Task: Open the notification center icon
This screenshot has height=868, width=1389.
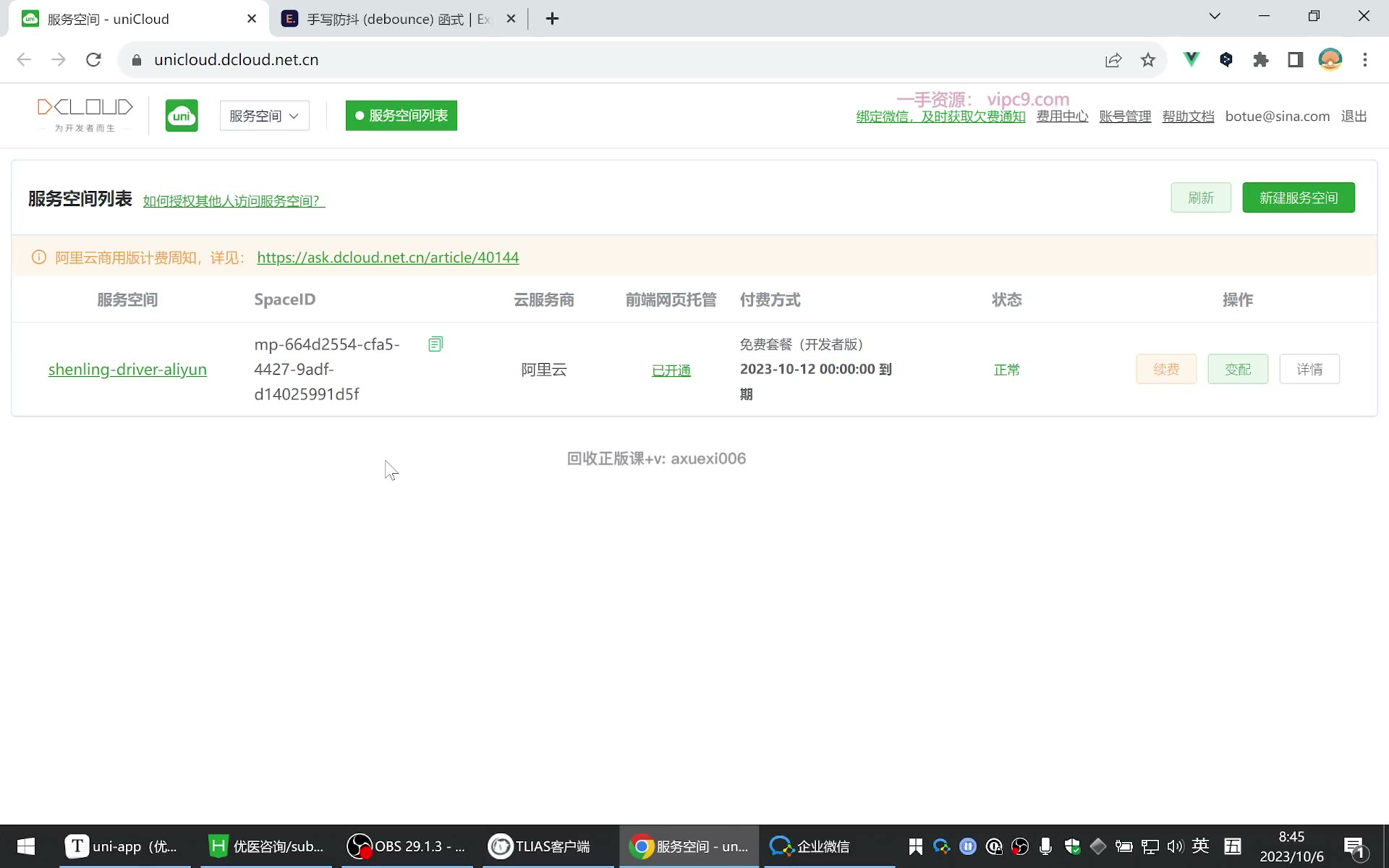Action: (1354, 846)
